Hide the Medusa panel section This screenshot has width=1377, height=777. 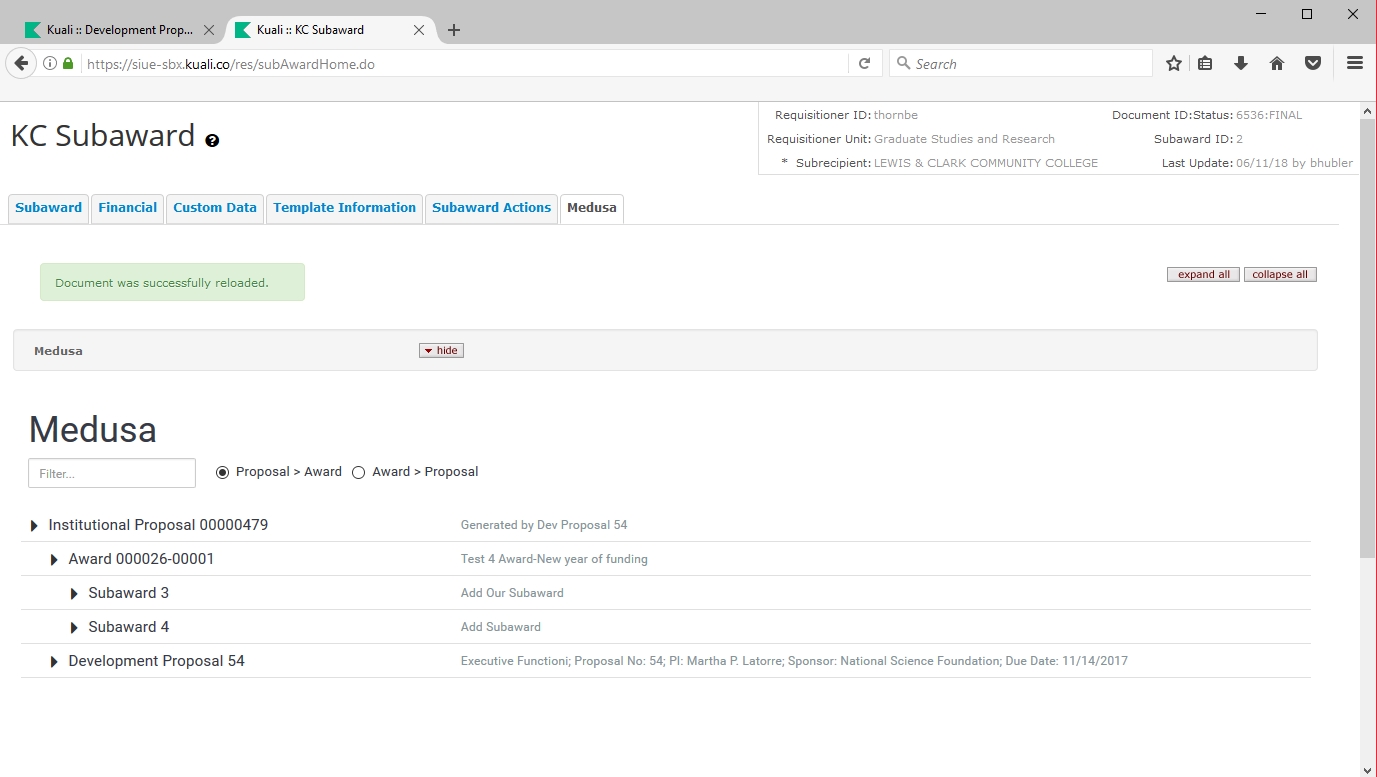441,351
